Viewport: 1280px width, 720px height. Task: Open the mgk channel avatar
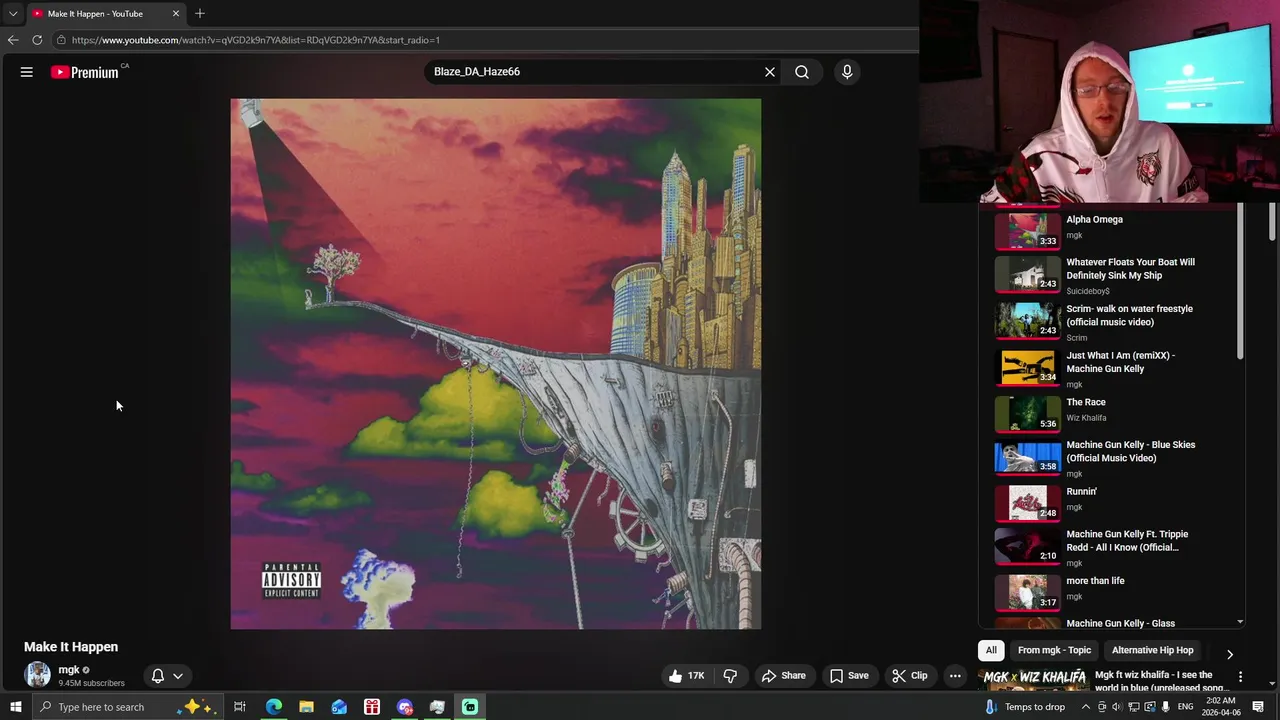point(37,674)
